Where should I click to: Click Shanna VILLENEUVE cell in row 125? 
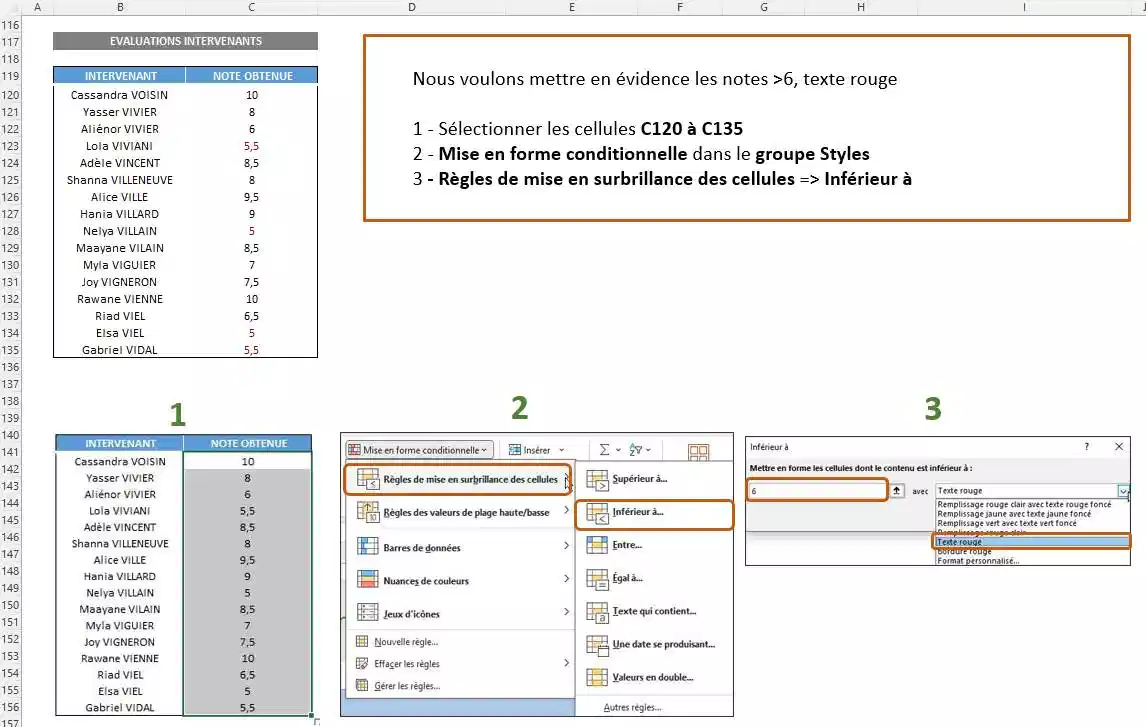tap(120, 180)
